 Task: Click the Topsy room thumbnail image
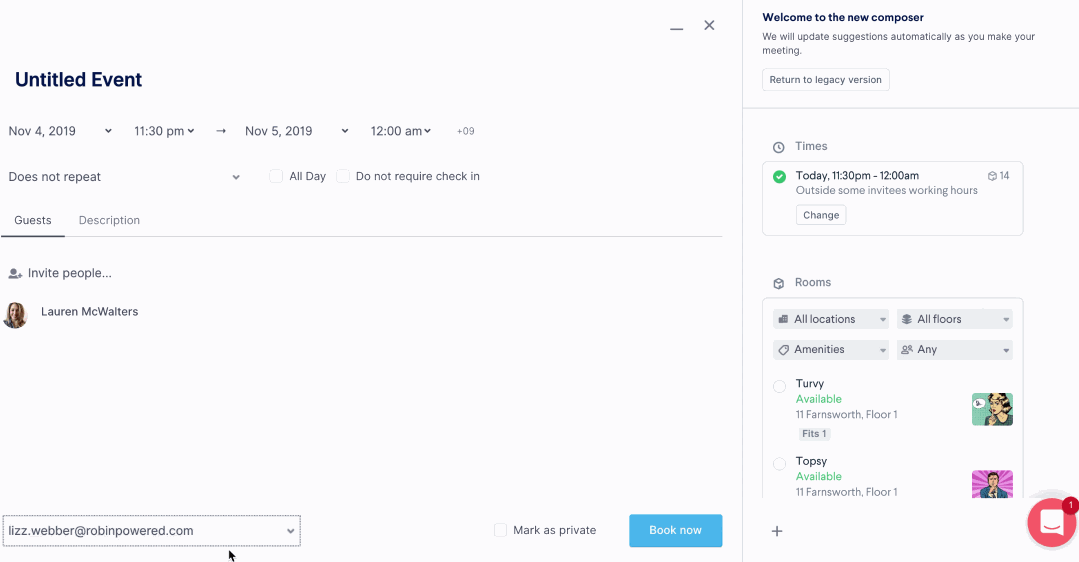point(992,484)
